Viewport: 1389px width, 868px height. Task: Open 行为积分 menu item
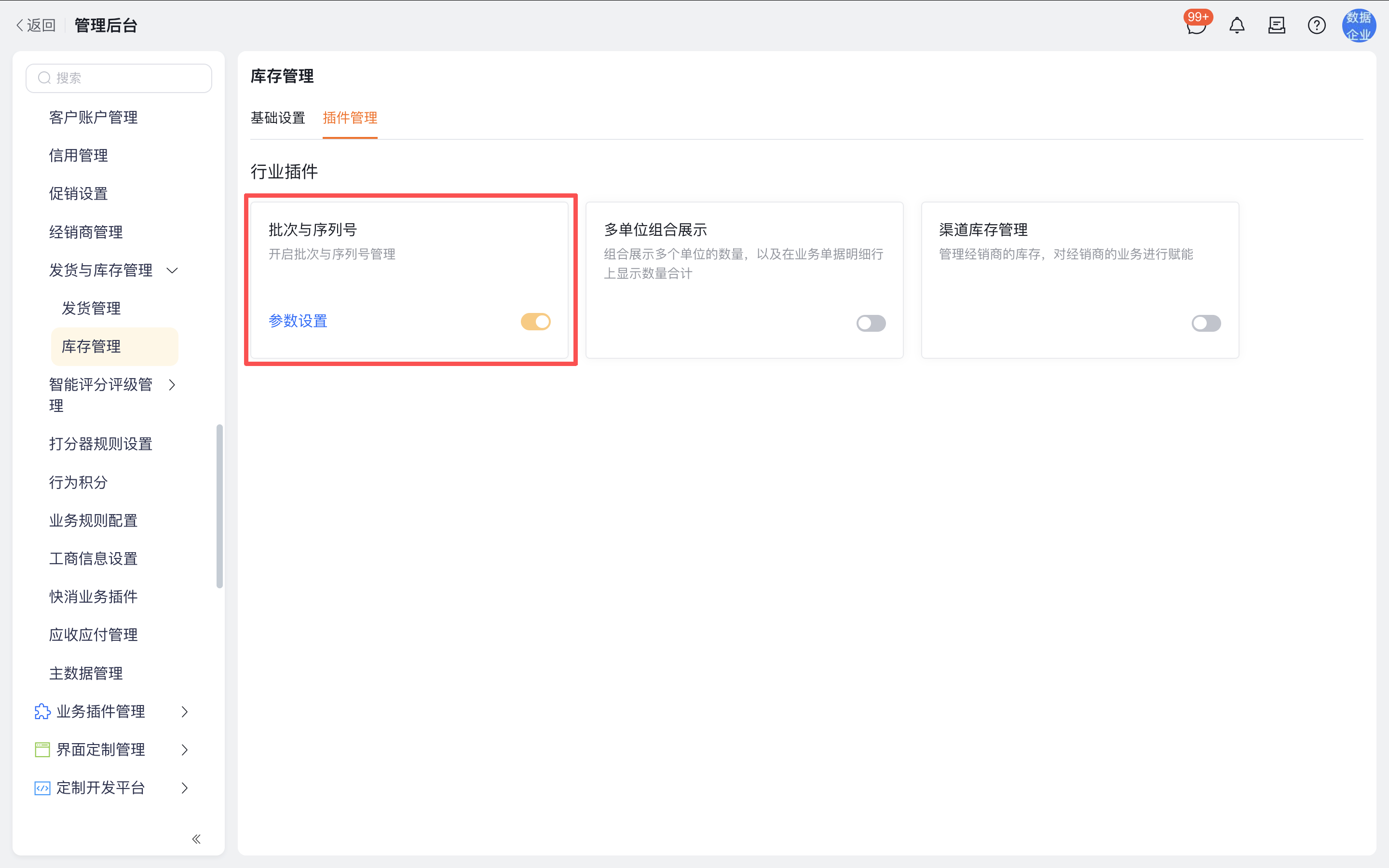pyautogui.click(x=79, y=482)
